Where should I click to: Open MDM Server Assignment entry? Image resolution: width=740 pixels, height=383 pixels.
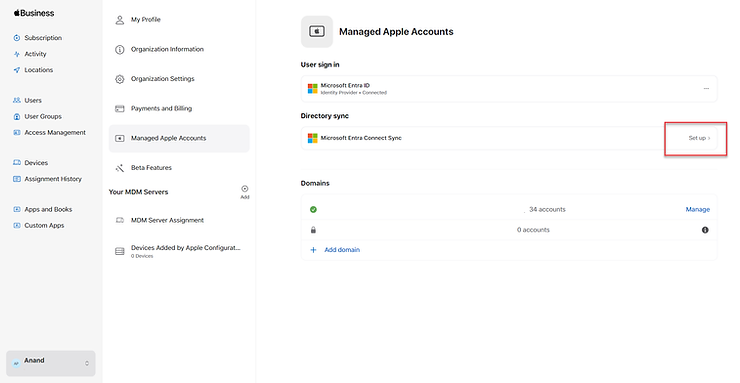(x=179, y=220)
